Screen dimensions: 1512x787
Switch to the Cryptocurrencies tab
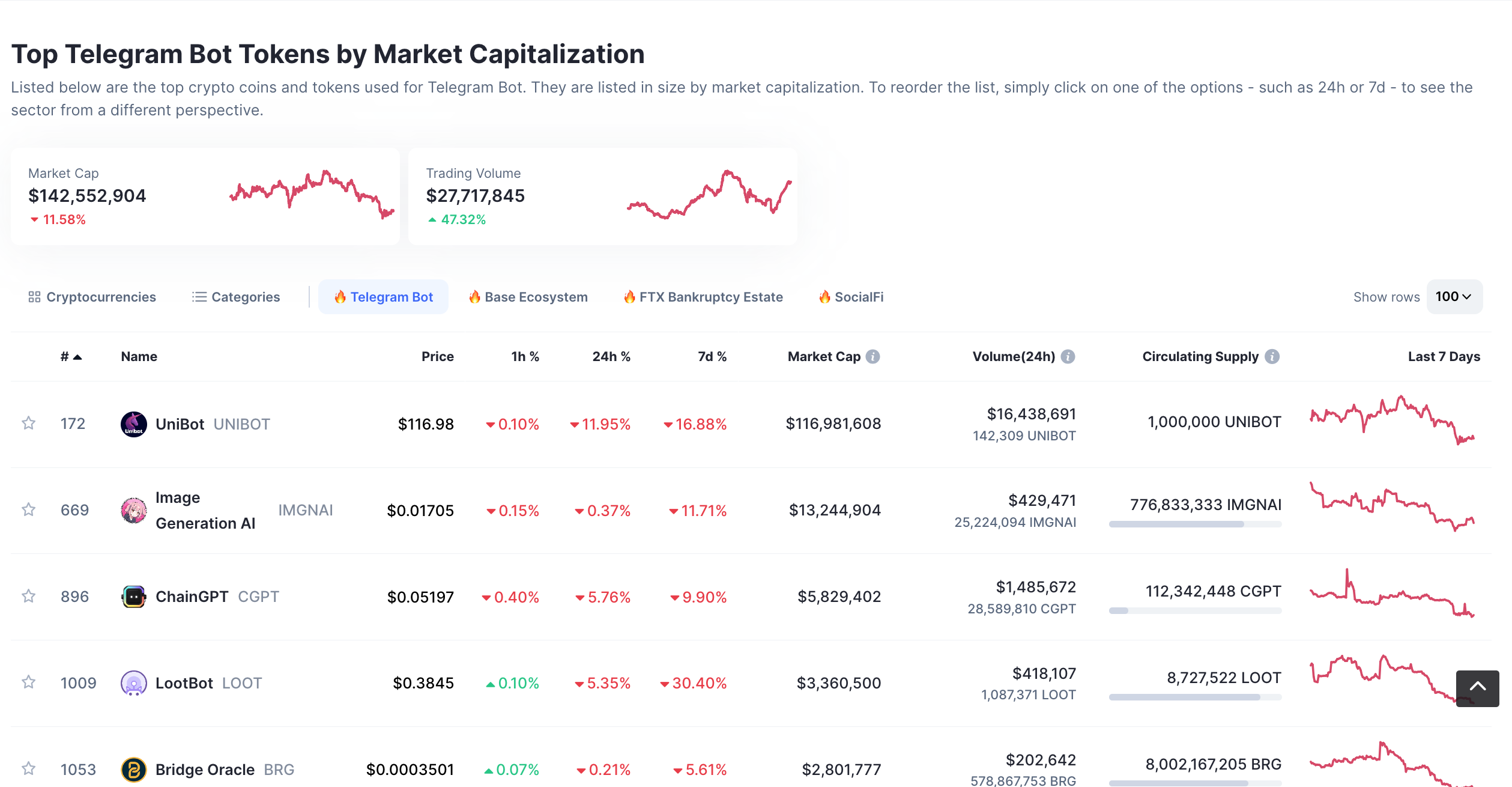[x=92, y=297]
